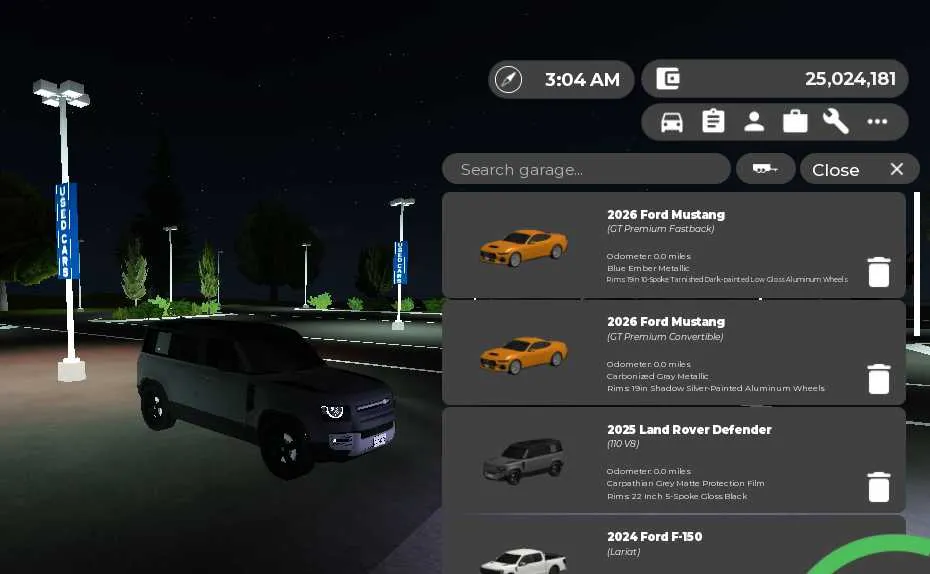The height and width of the screenshot is (574, 930).
Task: Select the grey Land Rover Defender thumbnail
Action: (x=523, y=461)
